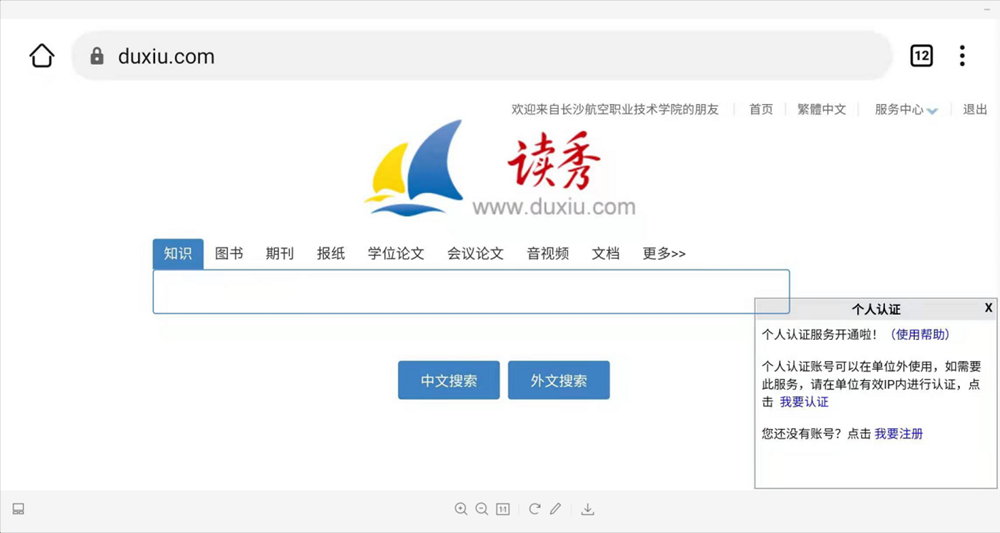Switch to the 图书 tab
The width and height of the screenshot is (1000, 533).
click(x=229, y=254)
